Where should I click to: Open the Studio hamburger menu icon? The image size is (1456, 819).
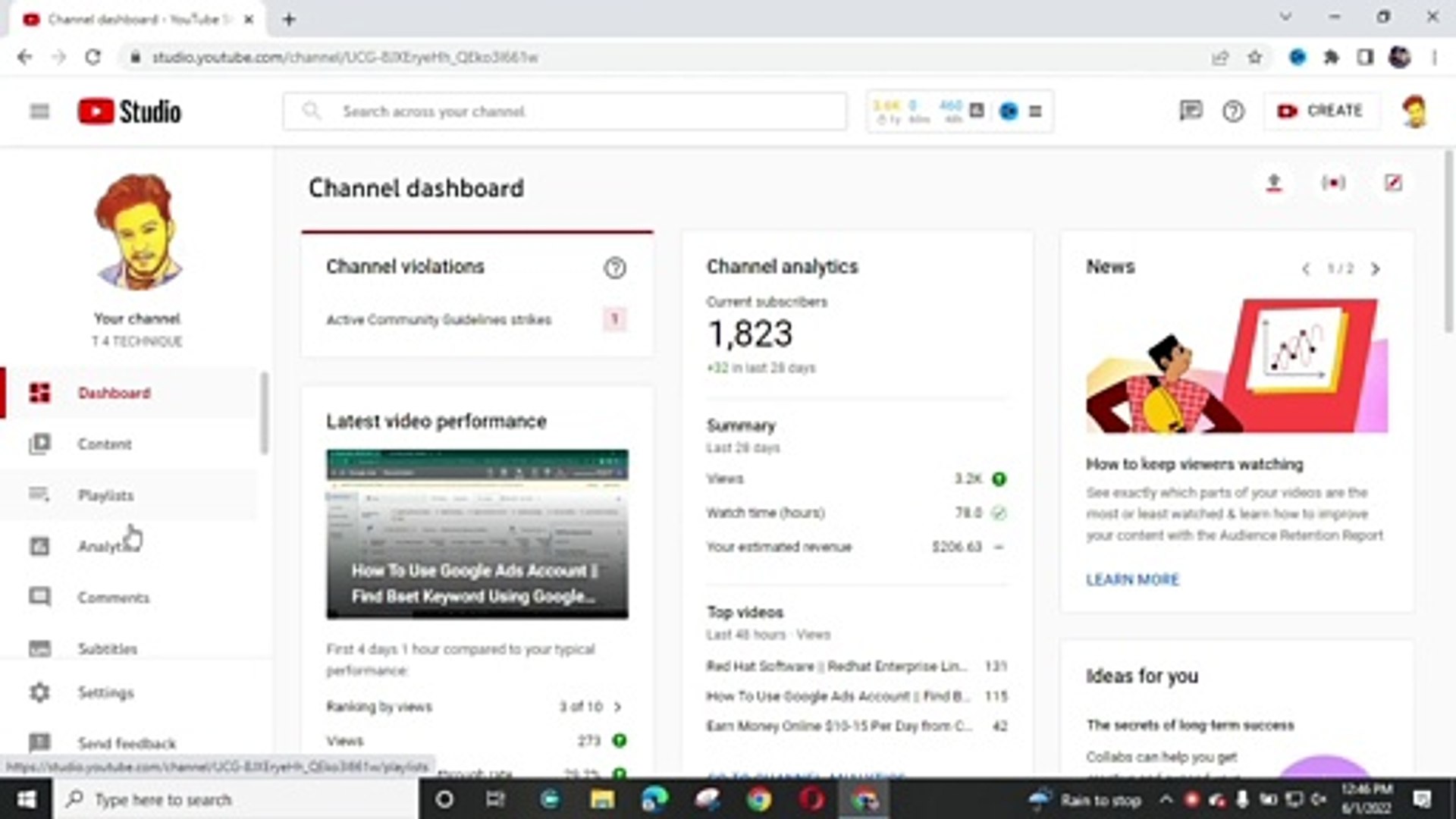click(x=39, y=111)
